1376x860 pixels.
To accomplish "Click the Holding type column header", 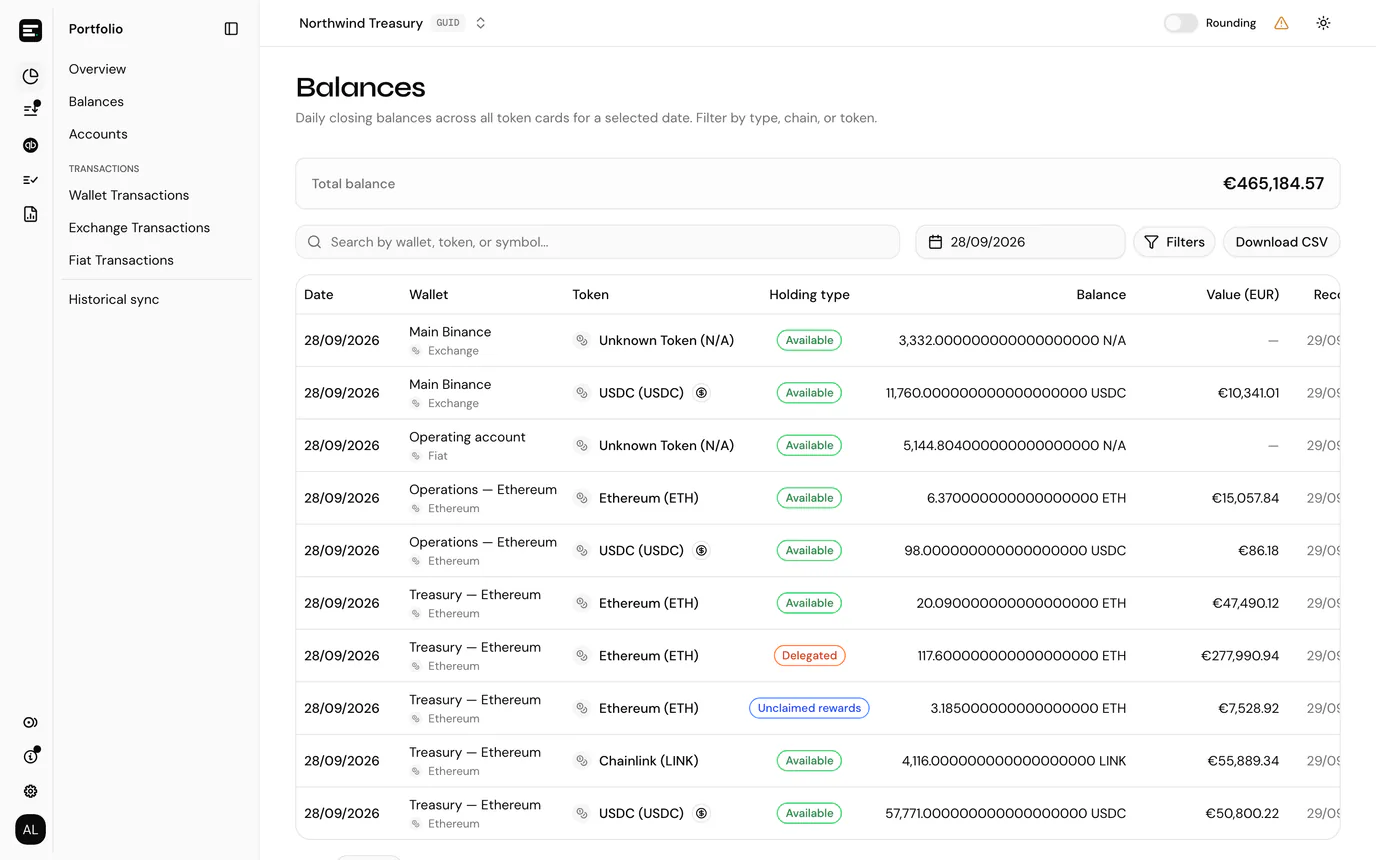I will pyautogui.click(x=809, y=295).
